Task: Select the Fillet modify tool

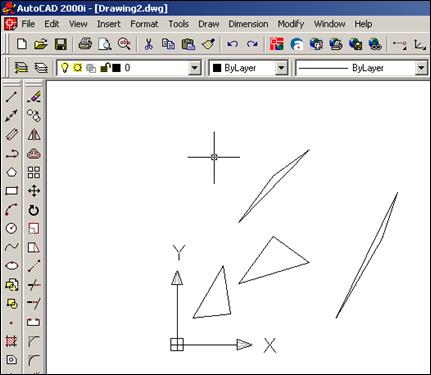Action: pyautogui.click(x=34, y=360)
